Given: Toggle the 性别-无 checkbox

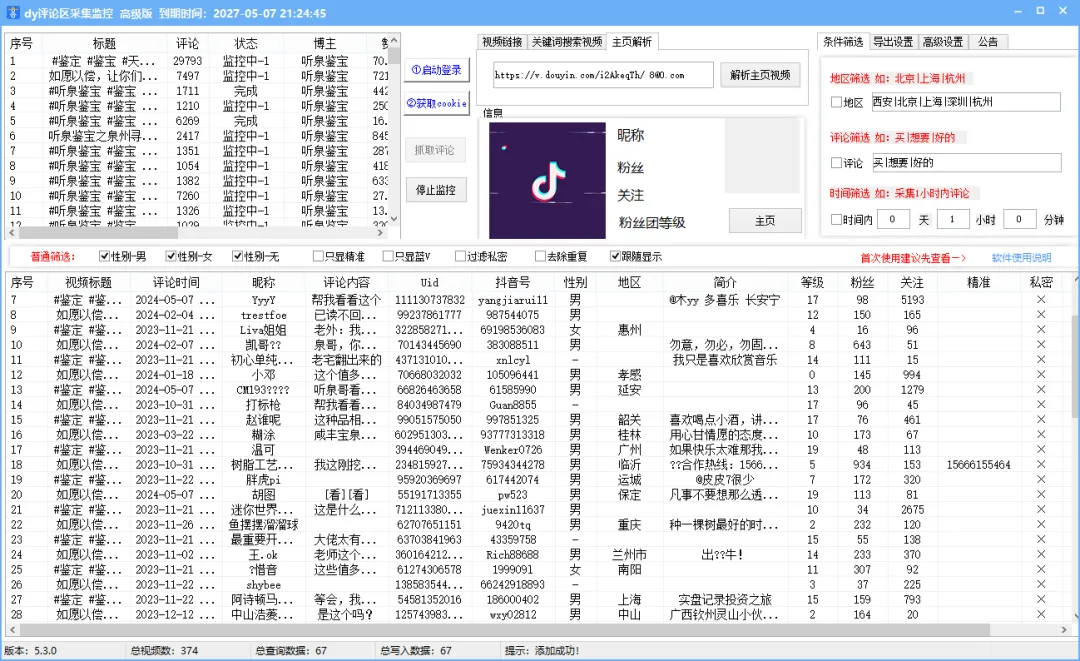Looking at the screenshot, I should (x=237, y=256).
